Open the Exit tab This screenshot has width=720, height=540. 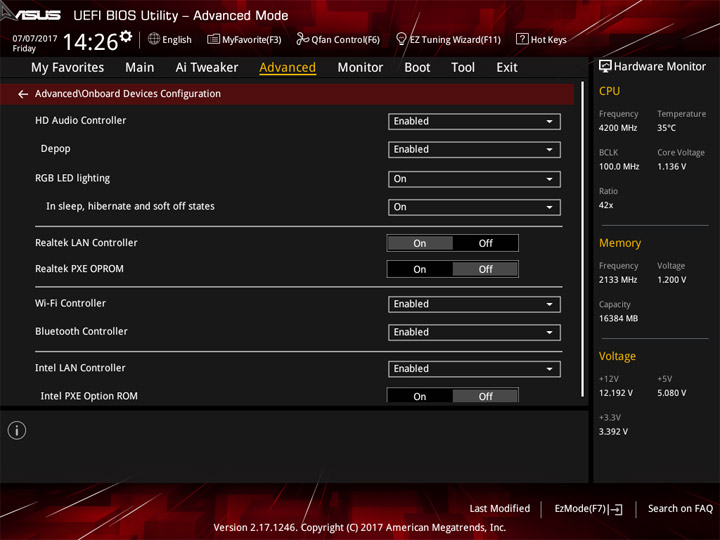tap(506, 68)
